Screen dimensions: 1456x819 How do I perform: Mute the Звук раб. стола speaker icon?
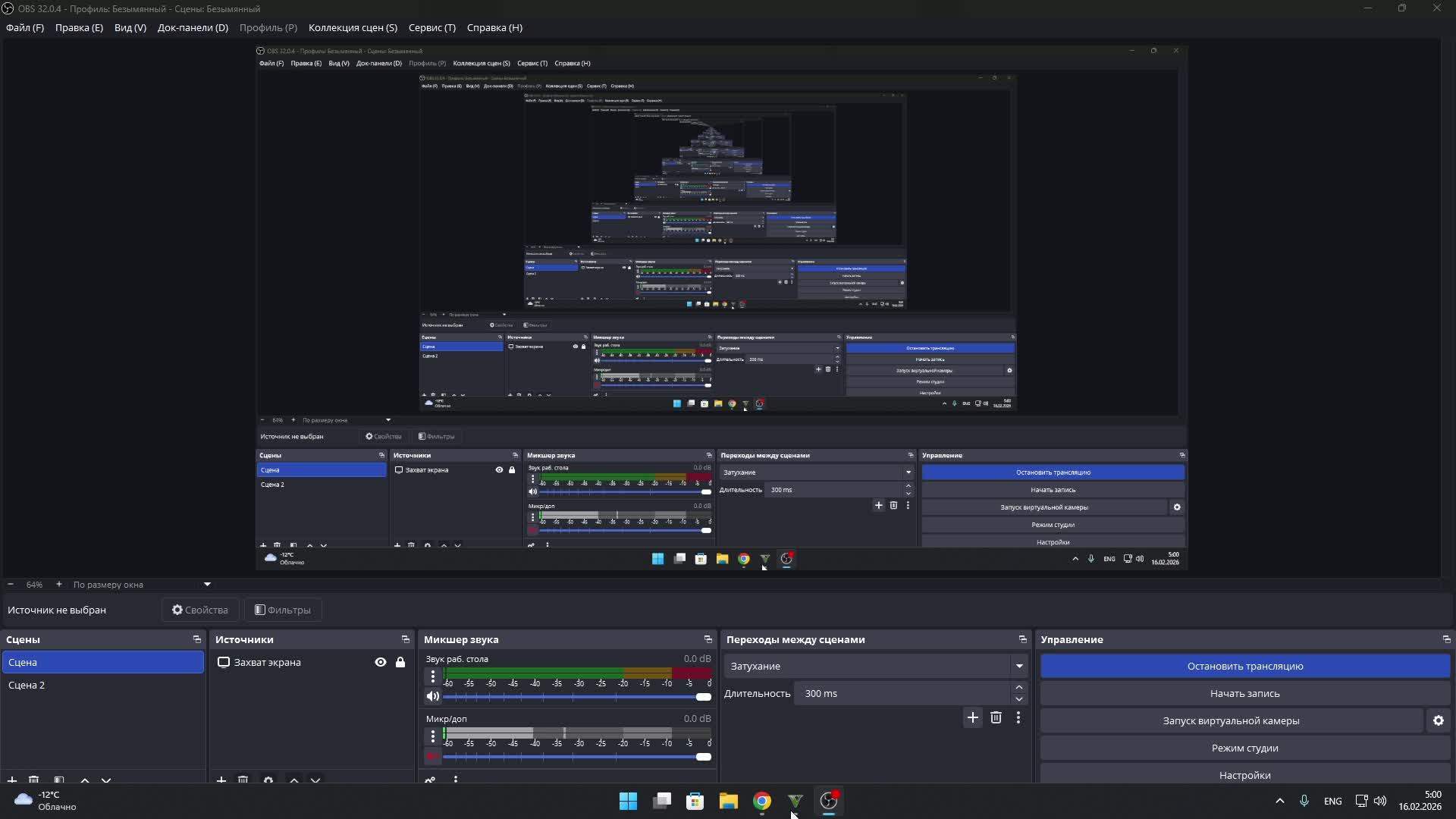pyautogui.click(x=432, y=696)
